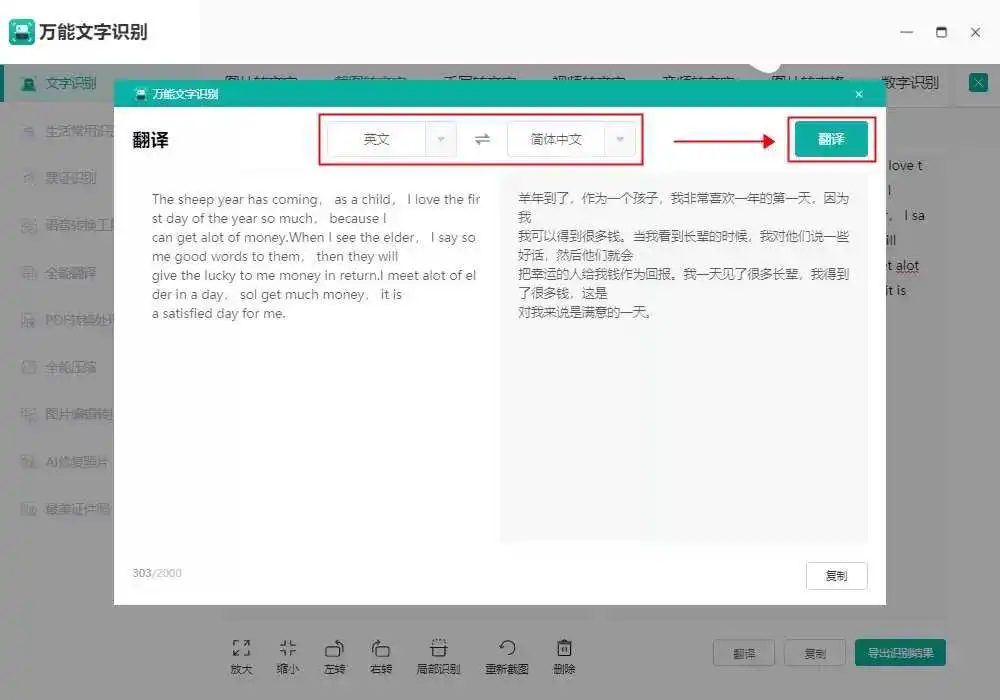Click 复制 button under translated text
1000x700 pixels.
coord(836,576)
